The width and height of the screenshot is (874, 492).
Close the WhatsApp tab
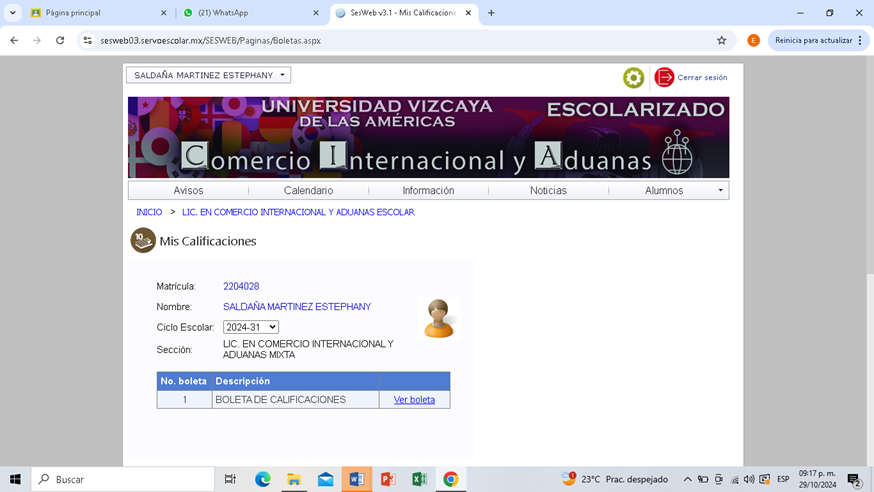pos(316,13)
